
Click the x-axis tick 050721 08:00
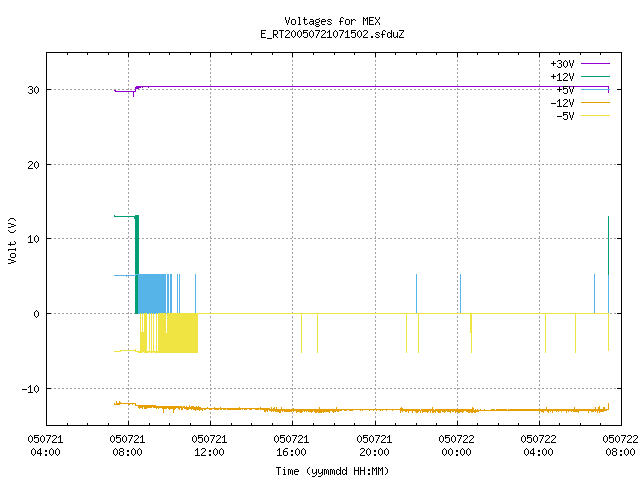(x=127, y=446)
